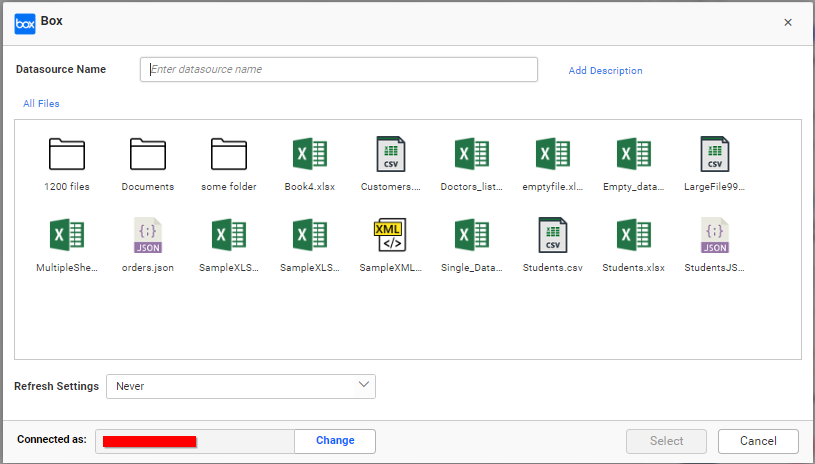
Task: Pick the Doctors_list Excel file
Action: tap(472, 155)
